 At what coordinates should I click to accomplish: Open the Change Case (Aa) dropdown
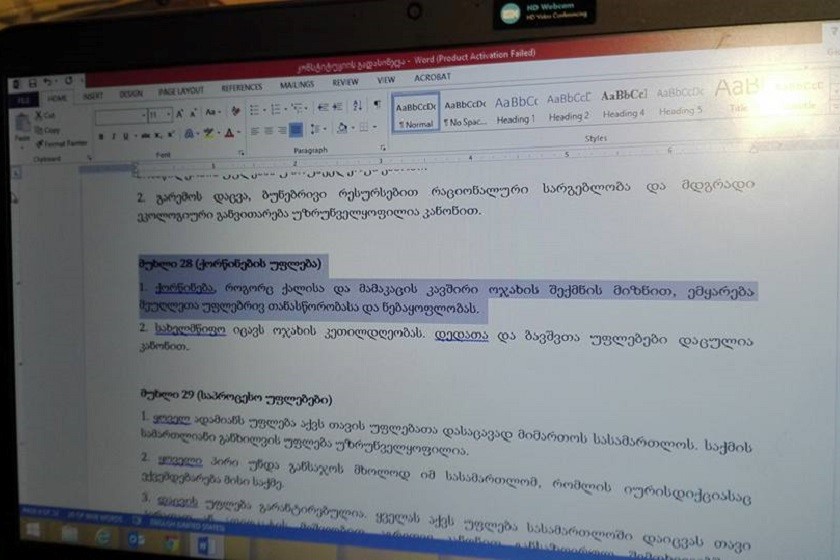pos(211,112)
